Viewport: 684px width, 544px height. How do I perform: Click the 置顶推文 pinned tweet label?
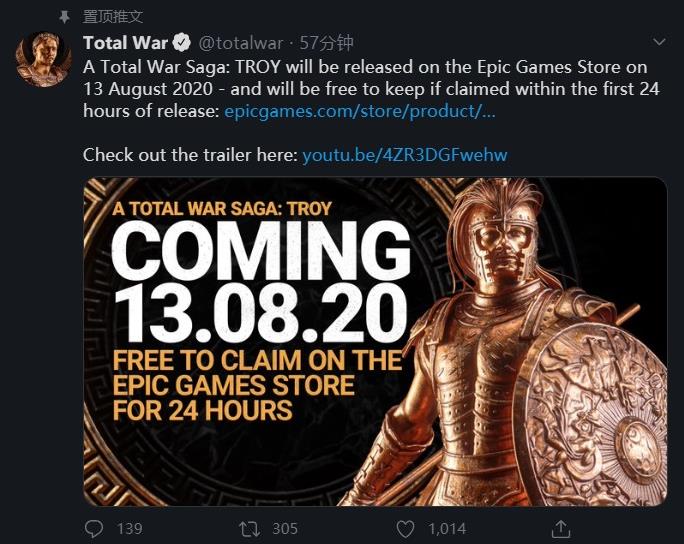point(113,16)
